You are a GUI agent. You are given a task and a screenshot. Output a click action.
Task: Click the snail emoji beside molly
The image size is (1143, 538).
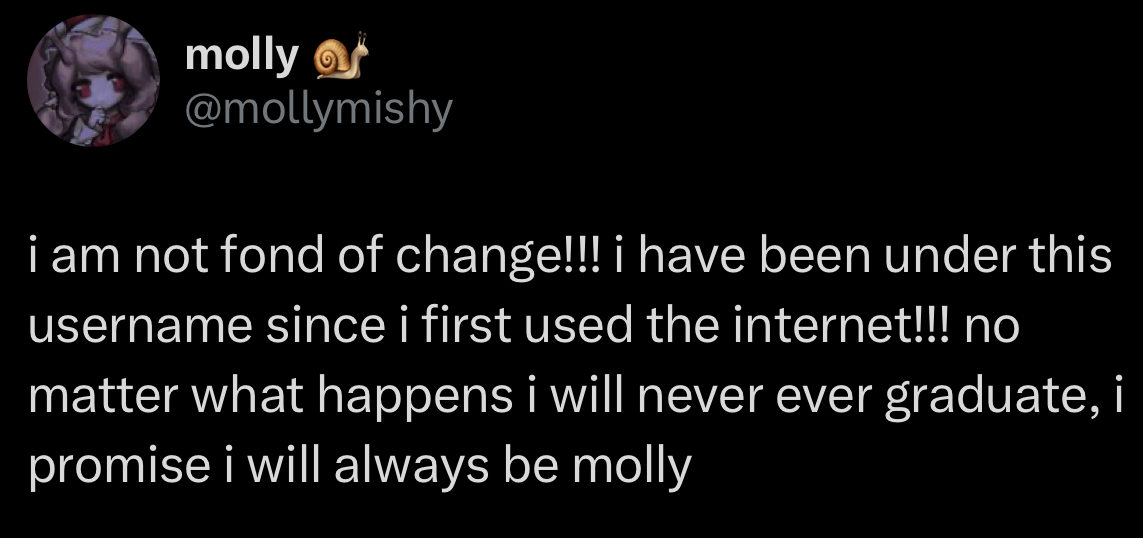(x=340, y=55)
